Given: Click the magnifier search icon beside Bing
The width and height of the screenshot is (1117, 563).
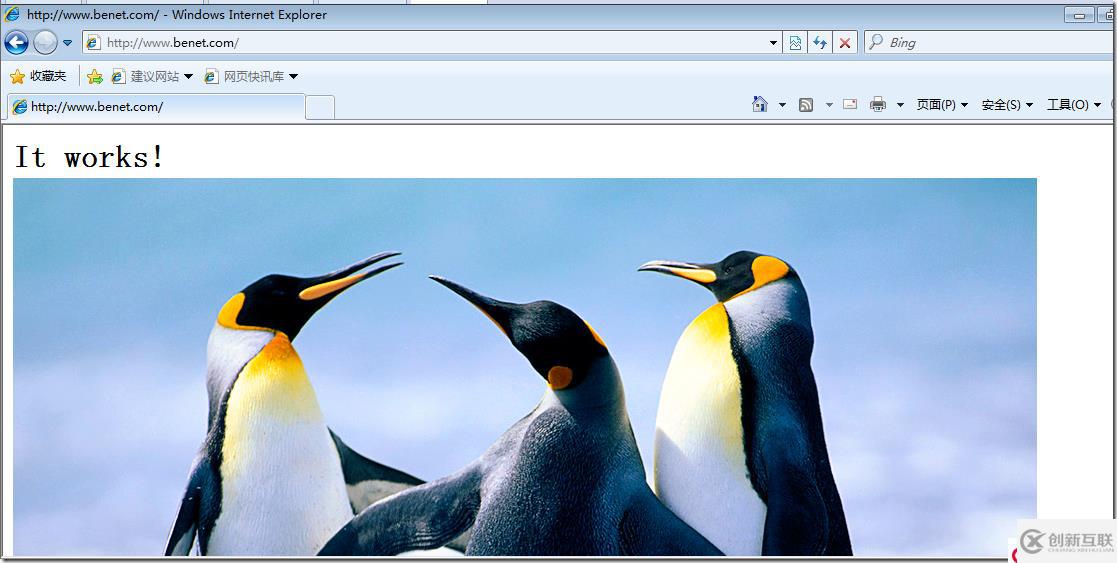Looking at the screenshot, I should point(876,42).
